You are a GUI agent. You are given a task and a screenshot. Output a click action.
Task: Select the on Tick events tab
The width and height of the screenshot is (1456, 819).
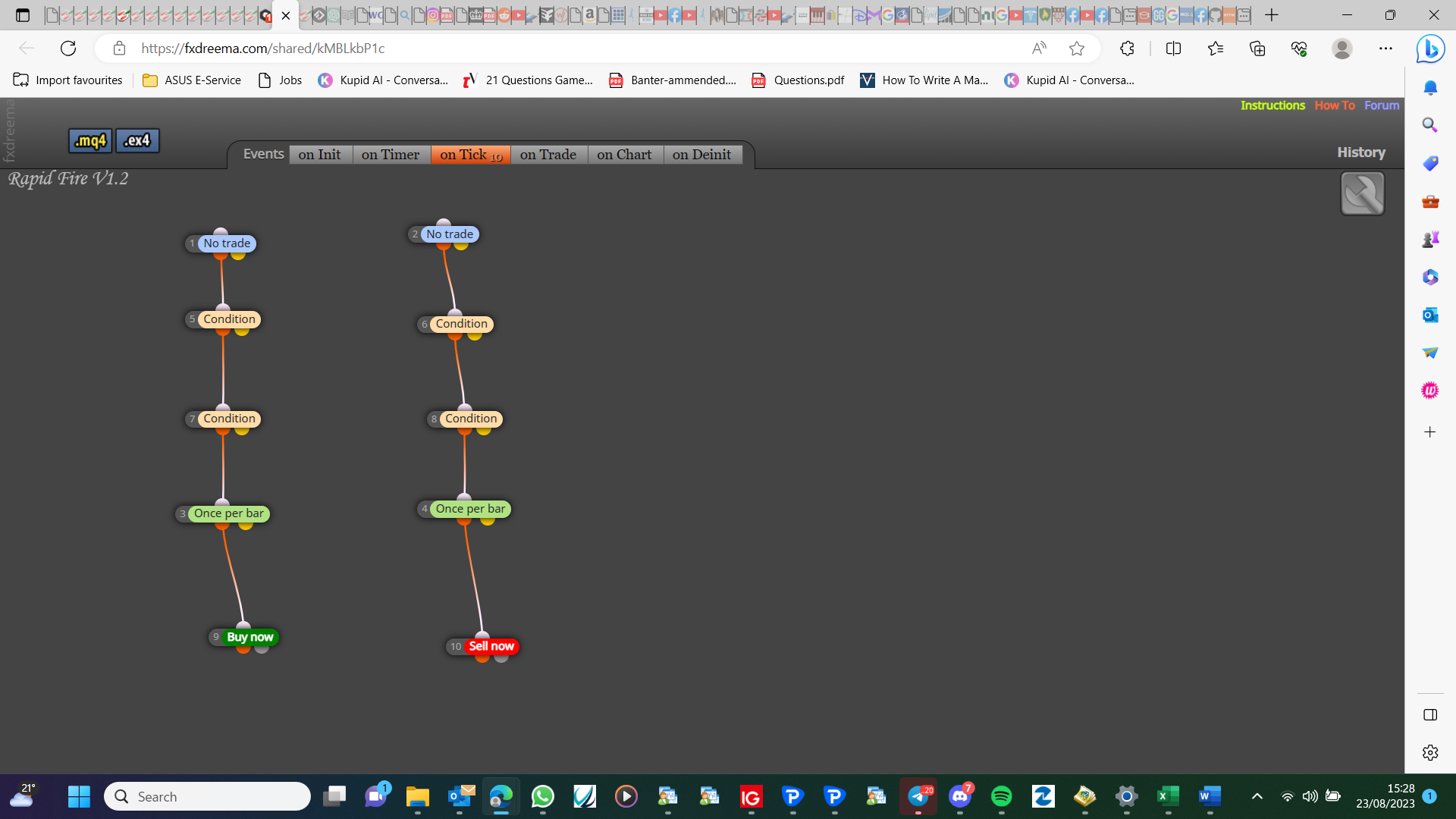[470, 155]
